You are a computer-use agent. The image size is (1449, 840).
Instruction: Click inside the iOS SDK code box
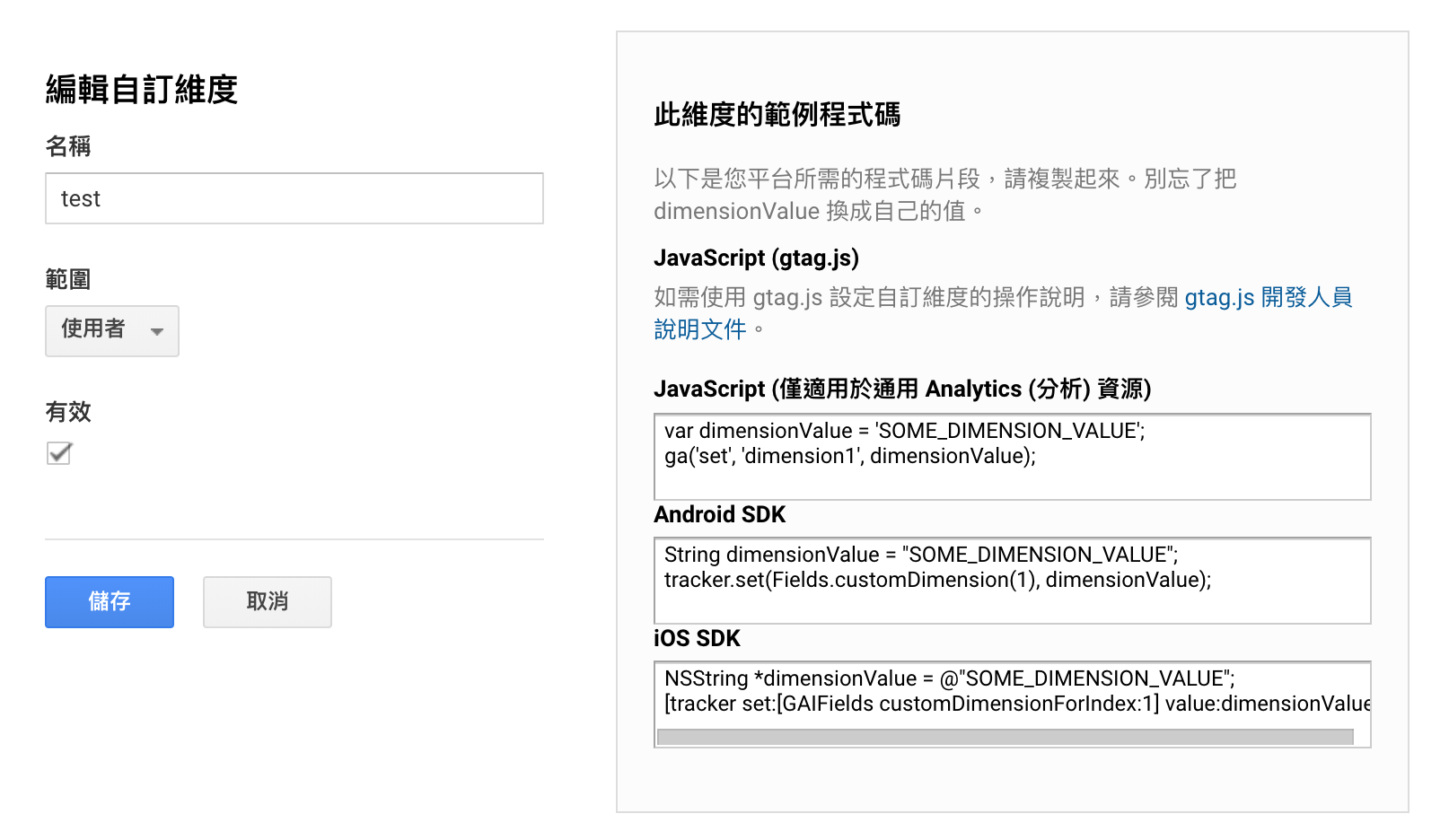coord(1011,691)
